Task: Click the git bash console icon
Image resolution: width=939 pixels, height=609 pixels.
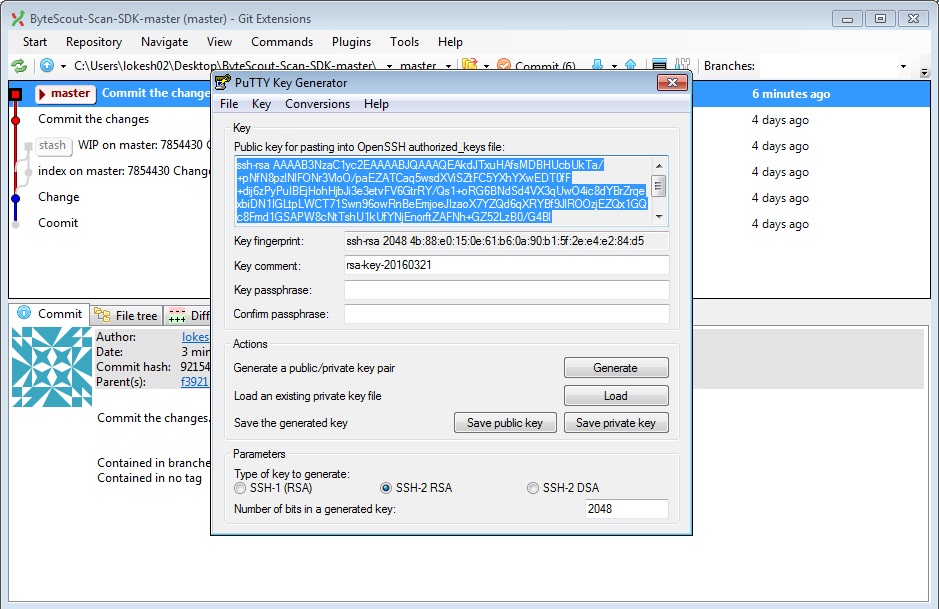Action: tap(659, 65)
